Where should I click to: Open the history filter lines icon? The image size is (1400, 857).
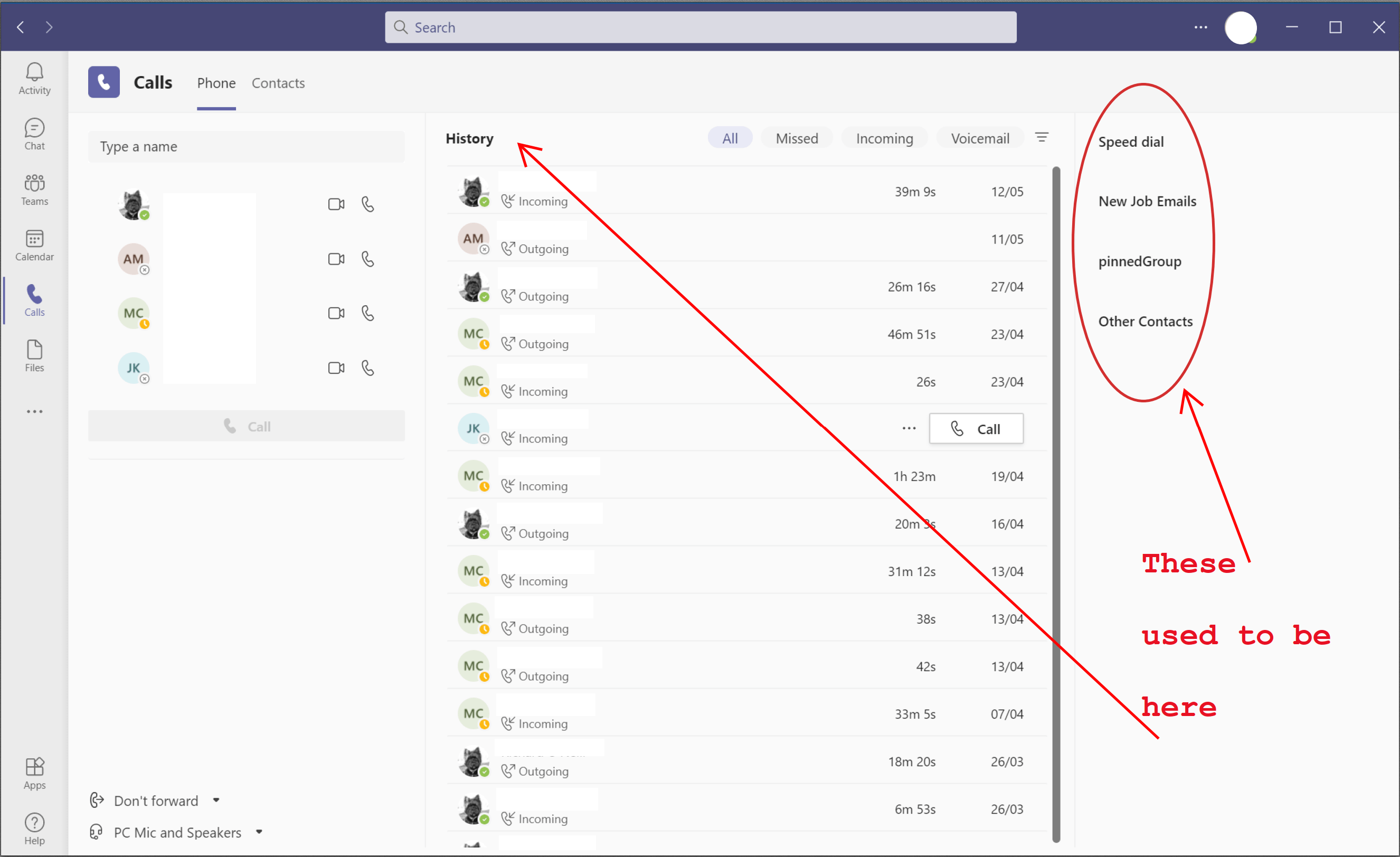1042,137
